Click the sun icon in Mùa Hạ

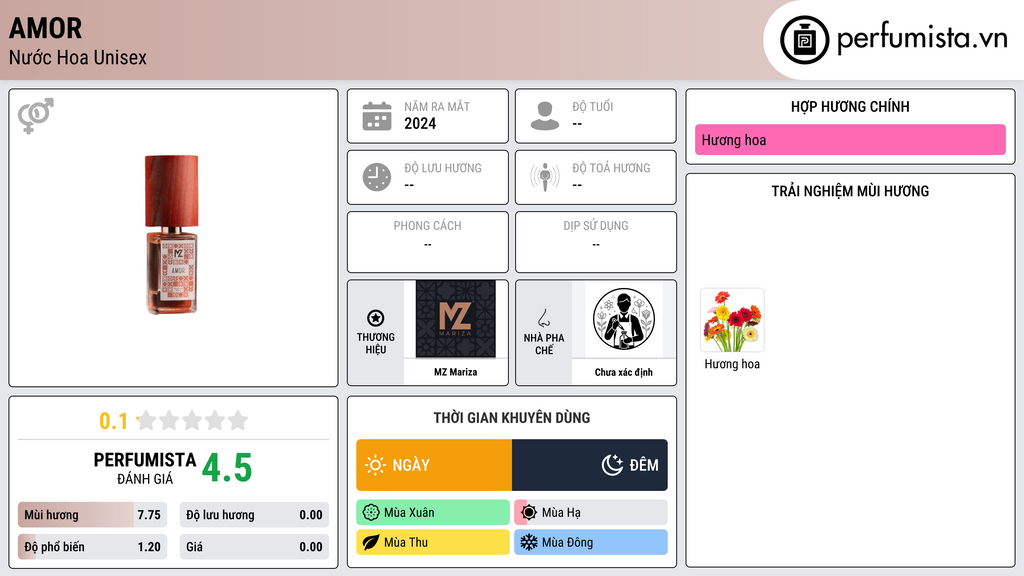[529, 513]
